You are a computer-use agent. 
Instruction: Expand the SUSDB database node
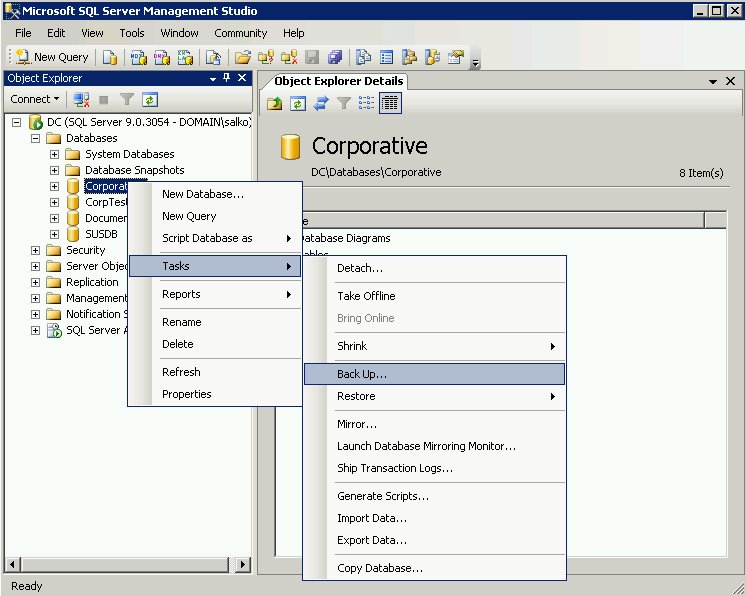(54, 234)
